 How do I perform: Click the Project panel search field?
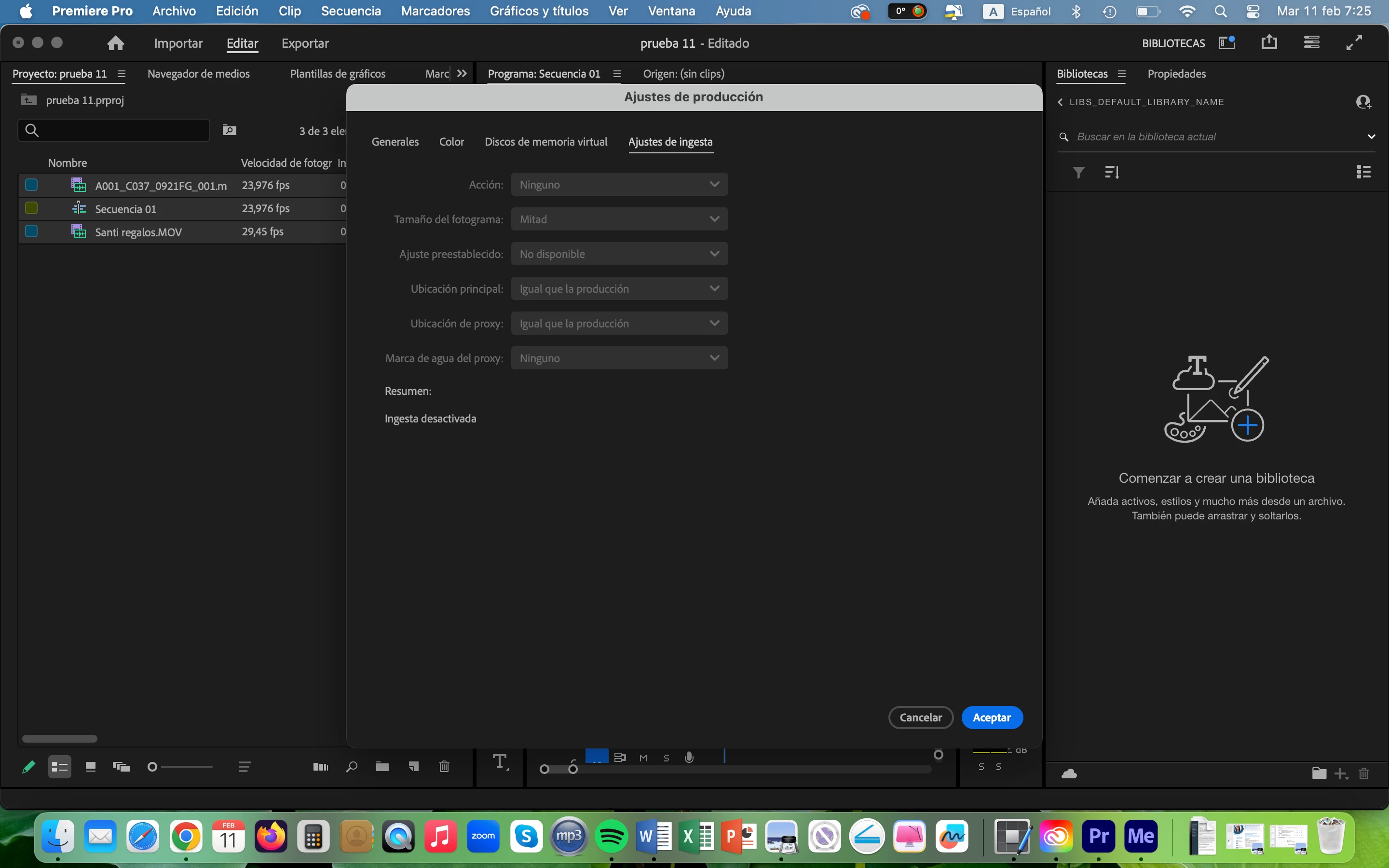[114, 130]
